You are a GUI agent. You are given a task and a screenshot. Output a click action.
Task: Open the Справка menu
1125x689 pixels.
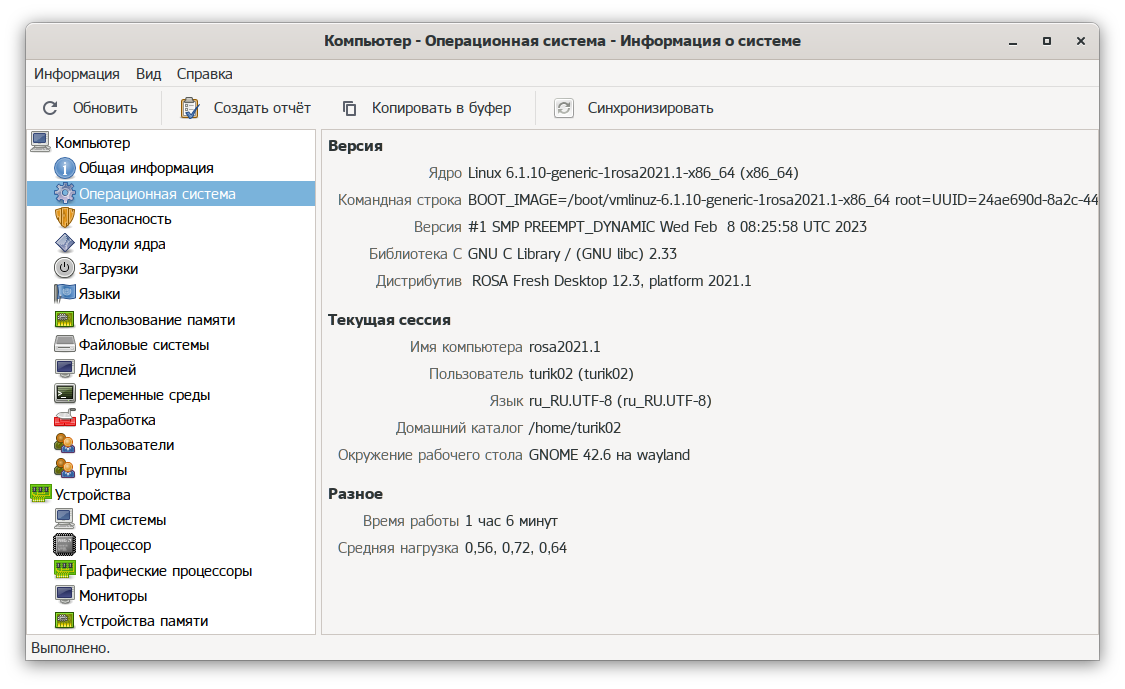pyautogui.click(x=204, y=74)
